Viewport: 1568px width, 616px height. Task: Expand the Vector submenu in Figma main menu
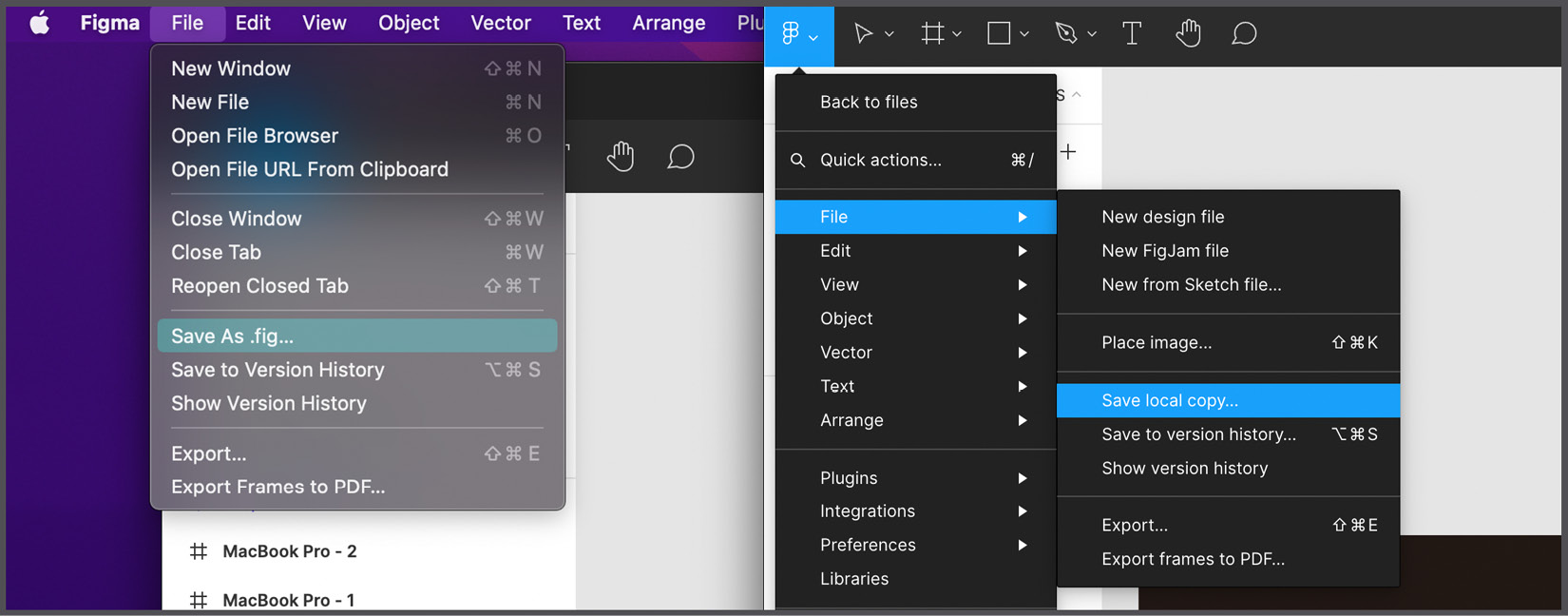pyautogui.click(x=916, y=353)
